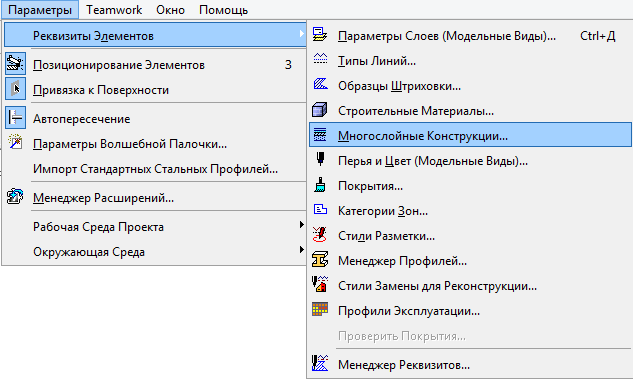Open Параметры Слоев (Модельные Виды)
Viewport: 636px width, 383px height.
pyautogui.click(x=470, y=36)
